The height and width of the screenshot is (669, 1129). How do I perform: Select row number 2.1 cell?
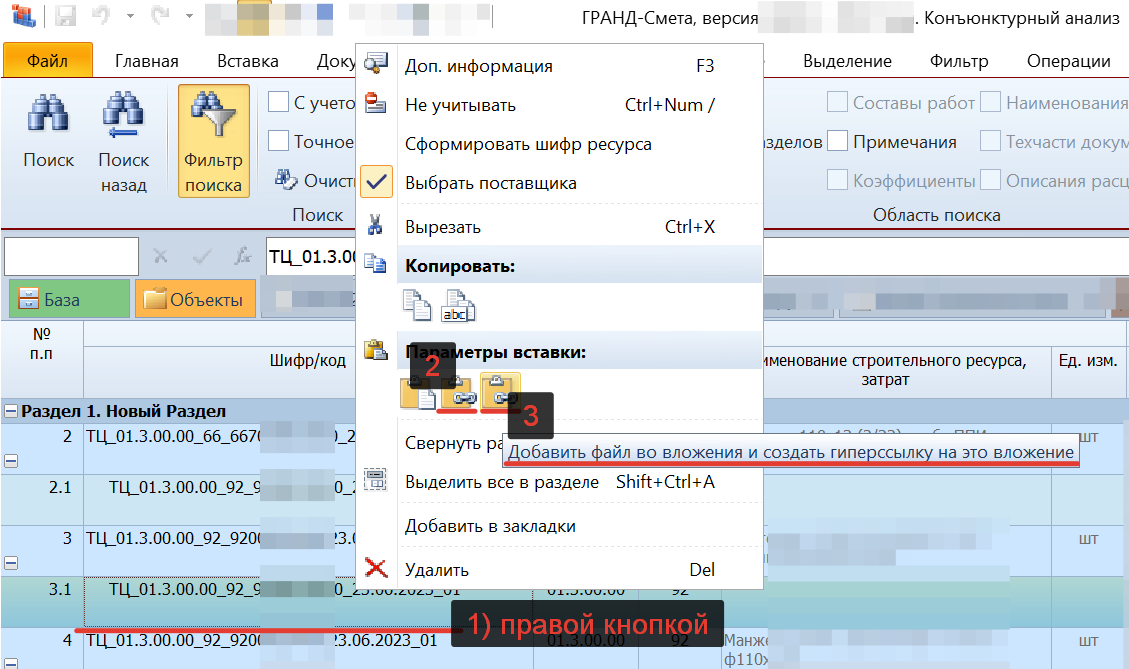[x=42, y=500]
